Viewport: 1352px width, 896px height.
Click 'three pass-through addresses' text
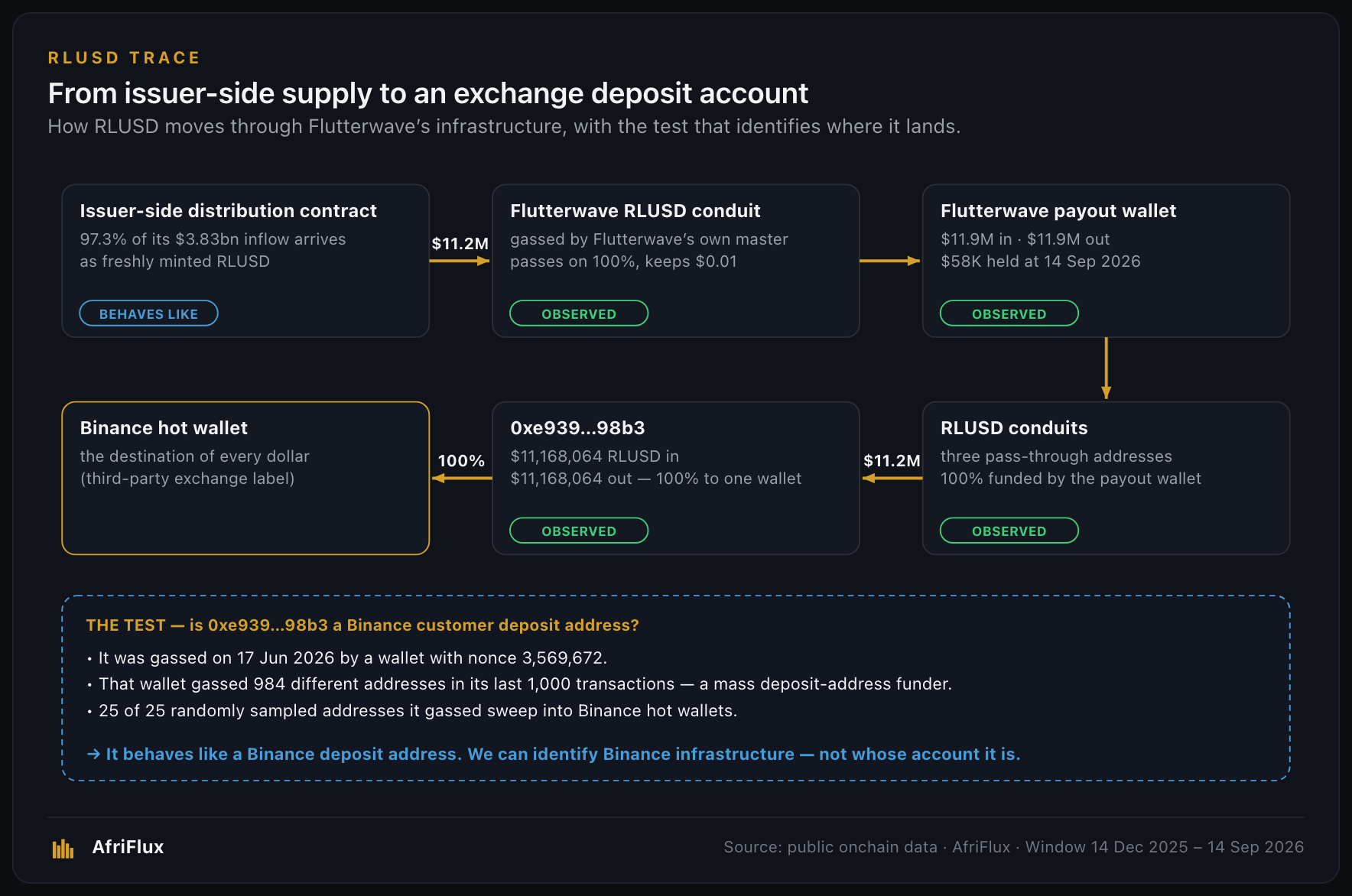coord(1056,456)
